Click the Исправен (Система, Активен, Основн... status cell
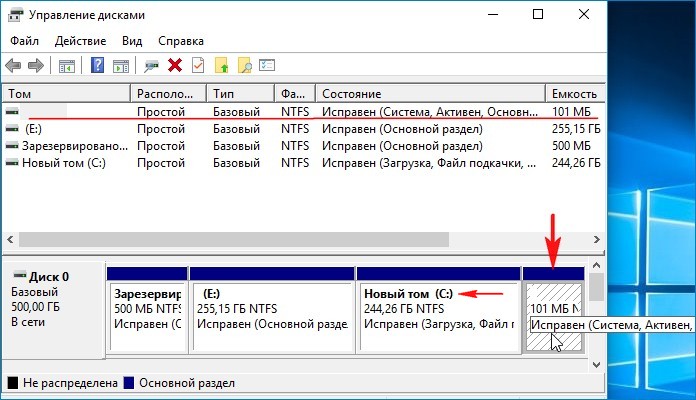Screen dimensions: 696x400 click(430, 111)
